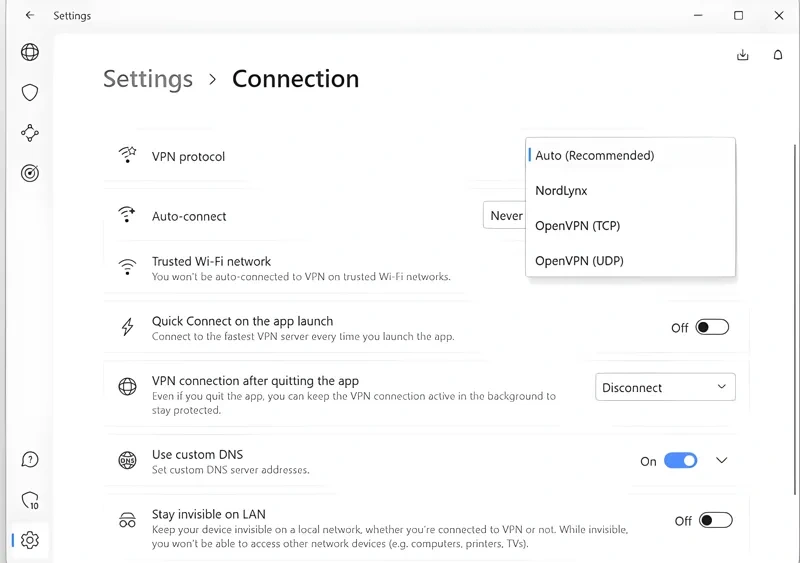
Task: Open the globe VPN servers sidebar icon
Action: point(30,52)
